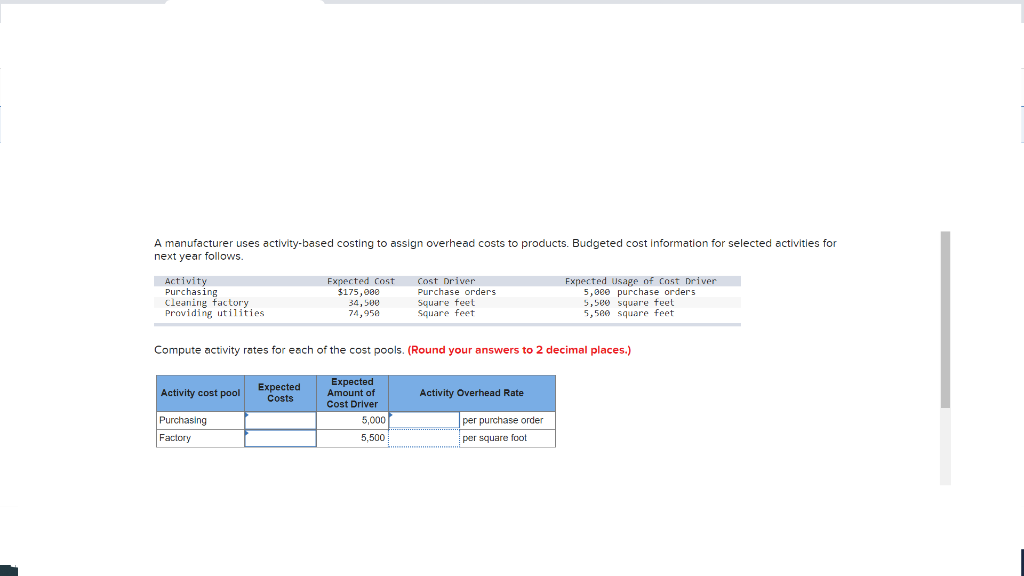Select the Activity cost pool header cell
The height and width of the screenshot is (576, 1024).
[199, 392]
